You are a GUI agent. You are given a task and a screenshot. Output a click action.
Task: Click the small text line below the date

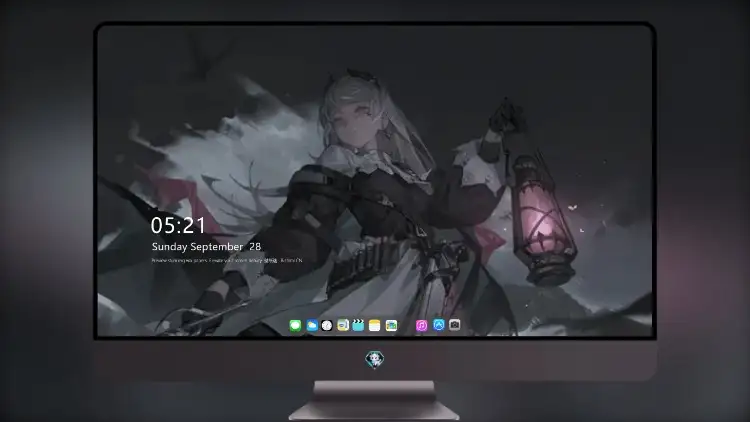[227, 260]
